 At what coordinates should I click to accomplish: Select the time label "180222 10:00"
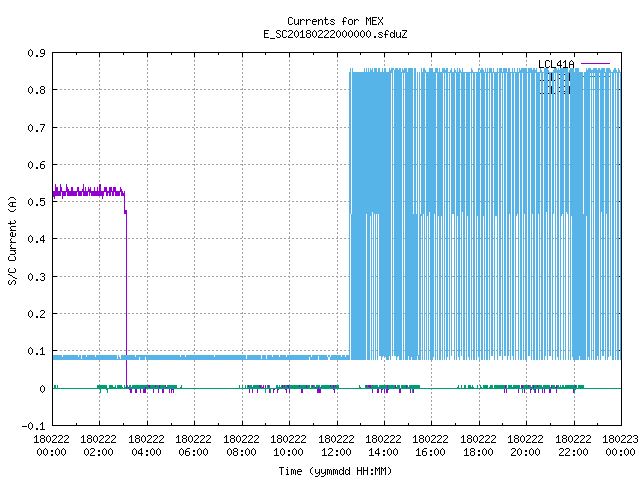pos(288,445)
